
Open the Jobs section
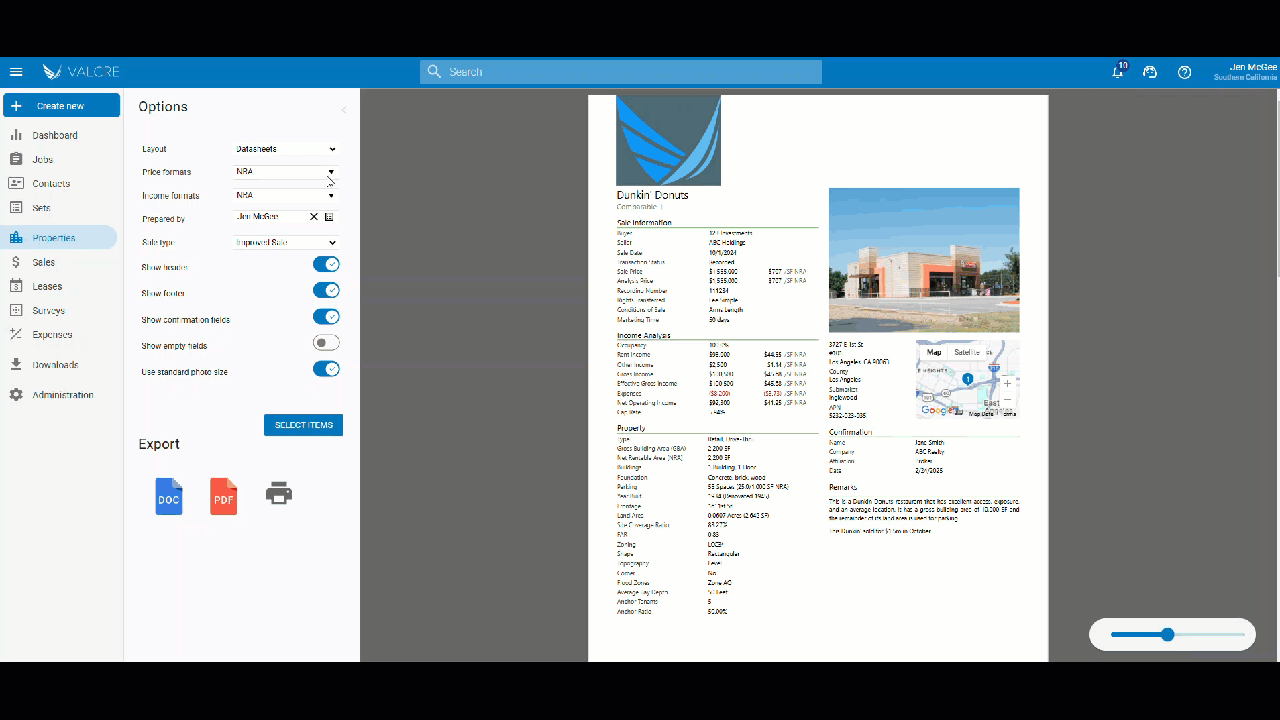42,160
